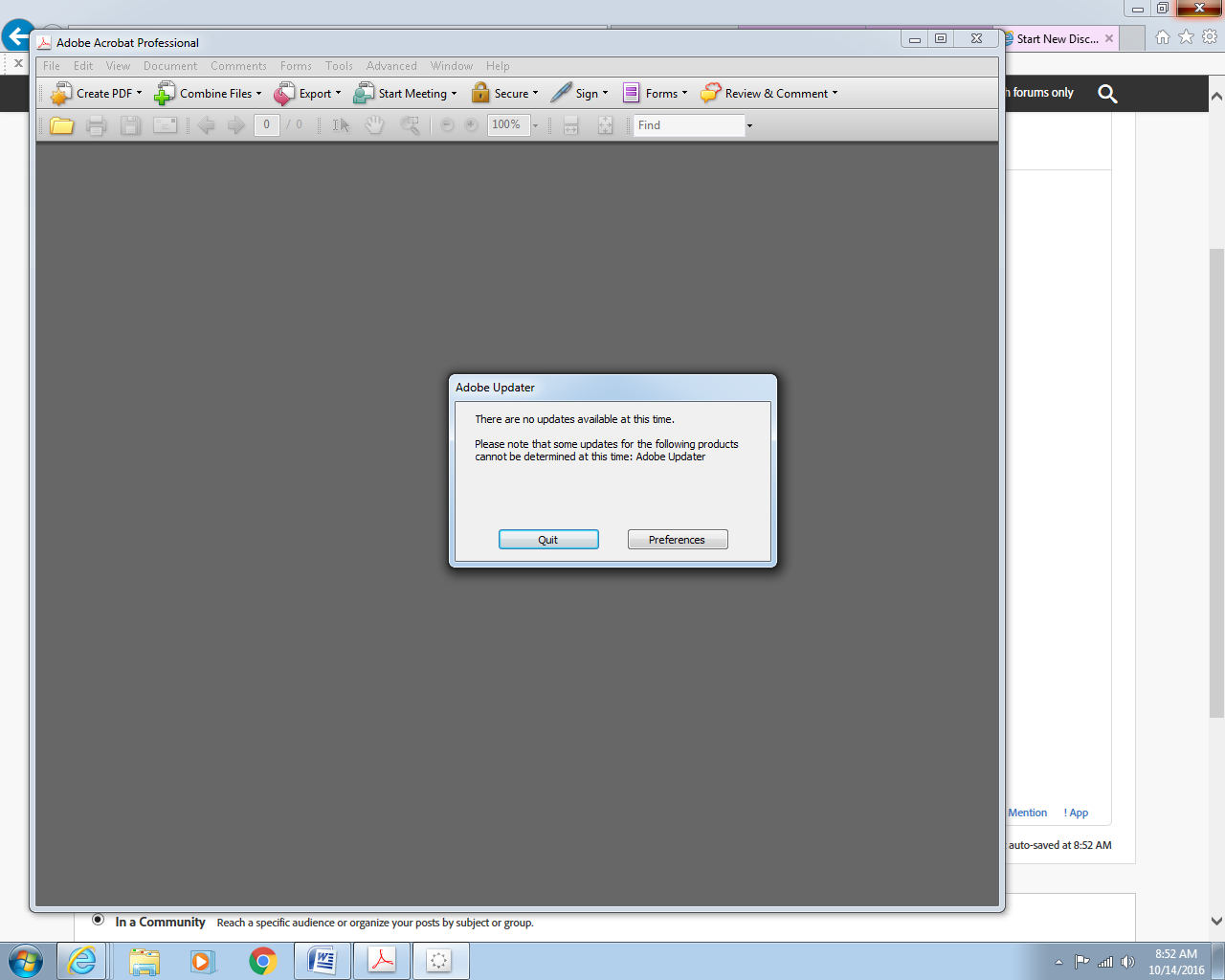1225x980 pixels.
Task: Open Internet Explorer from taskbar
Action: [82, 961]
